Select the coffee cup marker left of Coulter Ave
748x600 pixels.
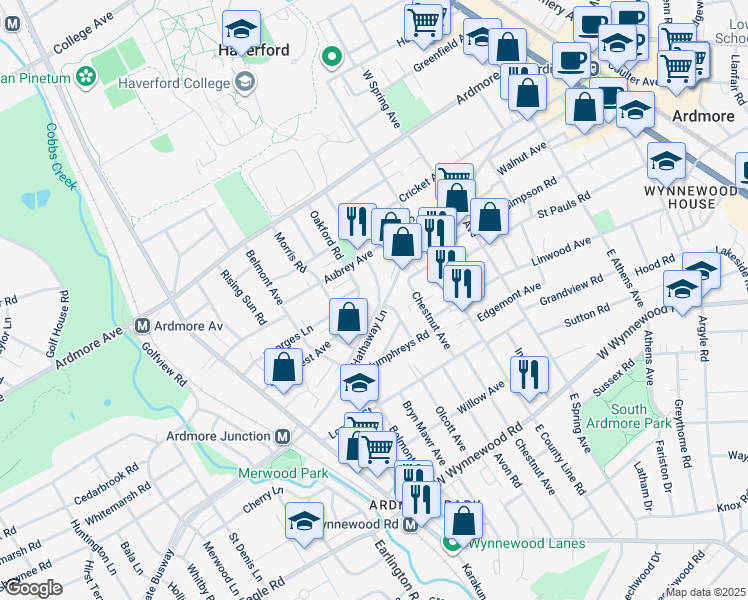tap(571, 62)
